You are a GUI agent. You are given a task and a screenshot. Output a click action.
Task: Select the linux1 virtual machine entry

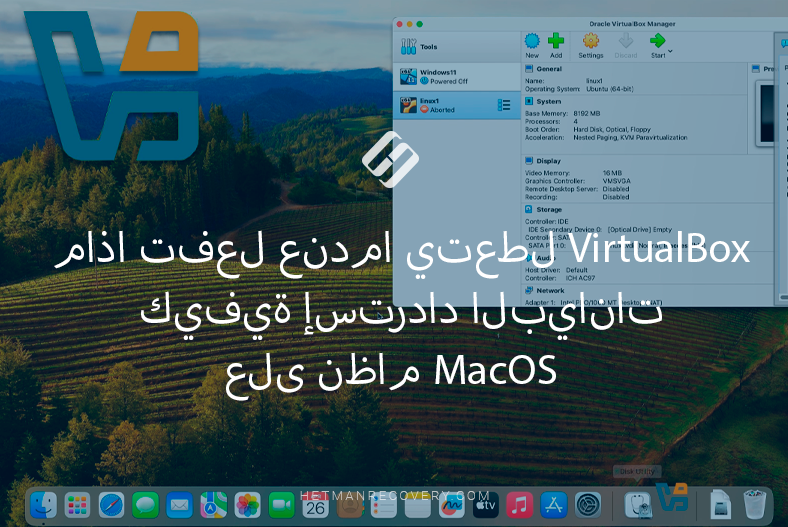point(456,105)
